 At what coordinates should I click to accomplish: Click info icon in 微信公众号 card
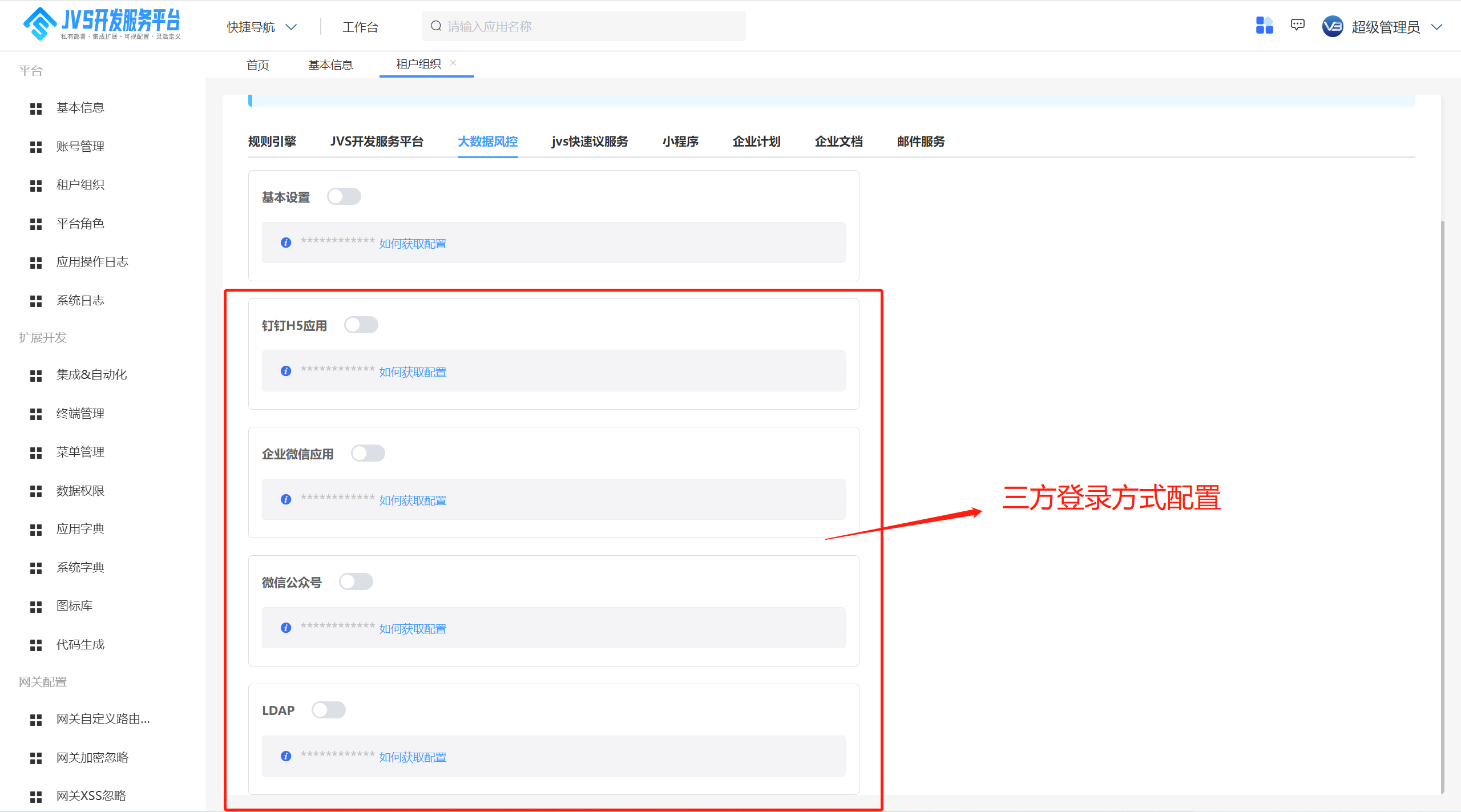coord(286,628)
